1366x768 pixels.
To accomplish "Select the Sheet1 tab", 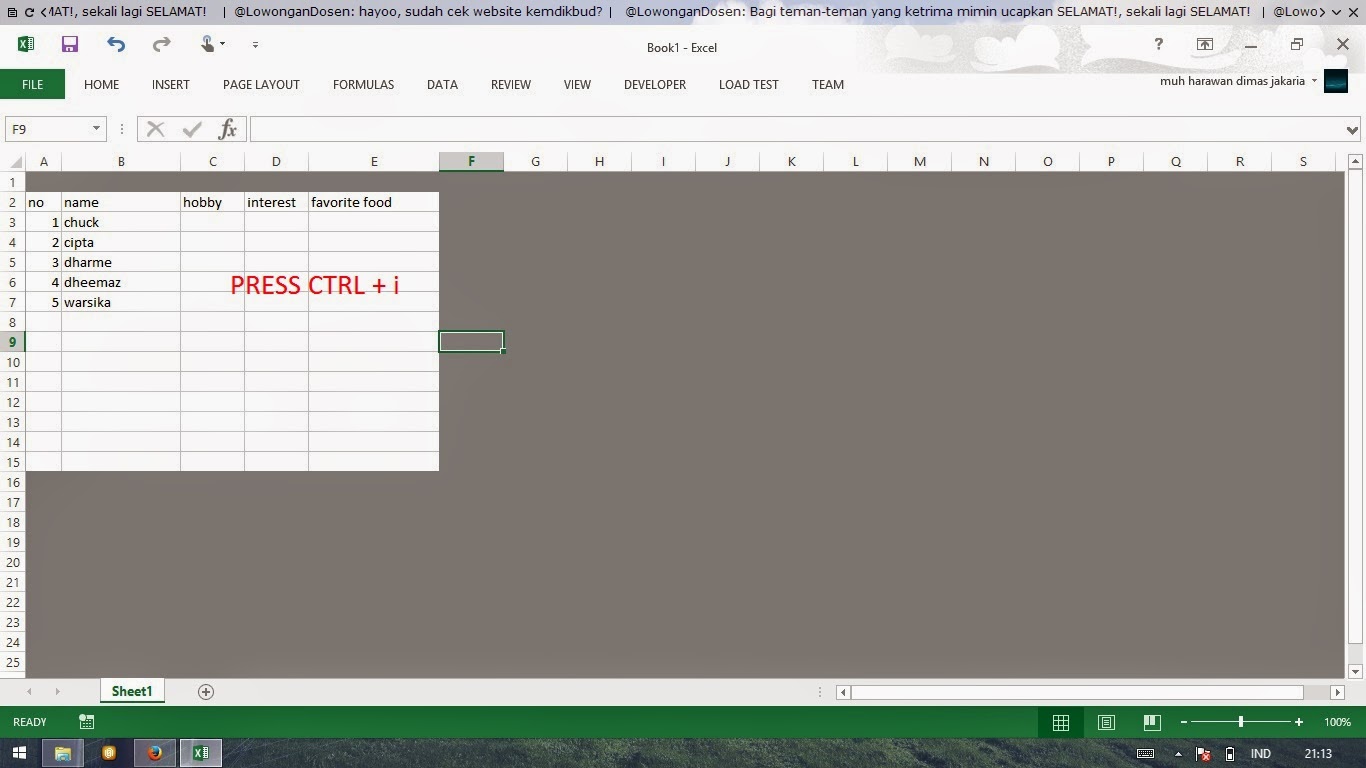I will 131,691.
